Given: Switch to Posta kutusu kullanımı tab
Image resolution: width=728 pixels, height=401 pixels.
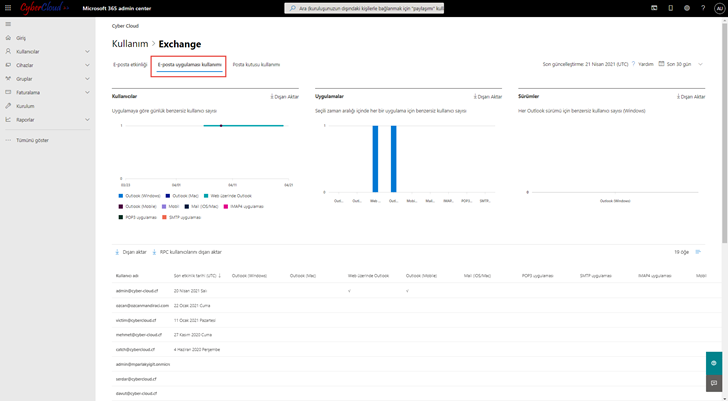Looking at the screenshot, I should pyautogui.click(x=256, y=65).
